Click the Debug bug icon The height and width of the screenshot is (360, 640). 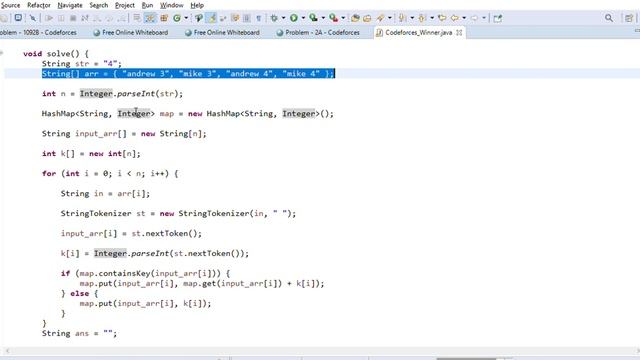coord(274,18)
